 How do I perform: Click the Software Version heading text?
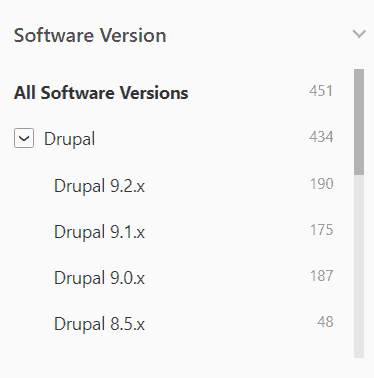click(90, 35)
